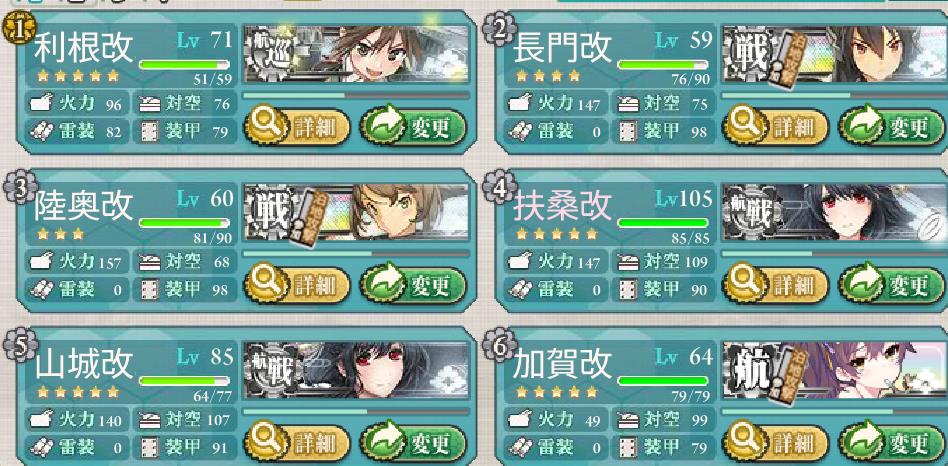Click 陸奥改 green HP bar
948x466 pixels.
184,223
